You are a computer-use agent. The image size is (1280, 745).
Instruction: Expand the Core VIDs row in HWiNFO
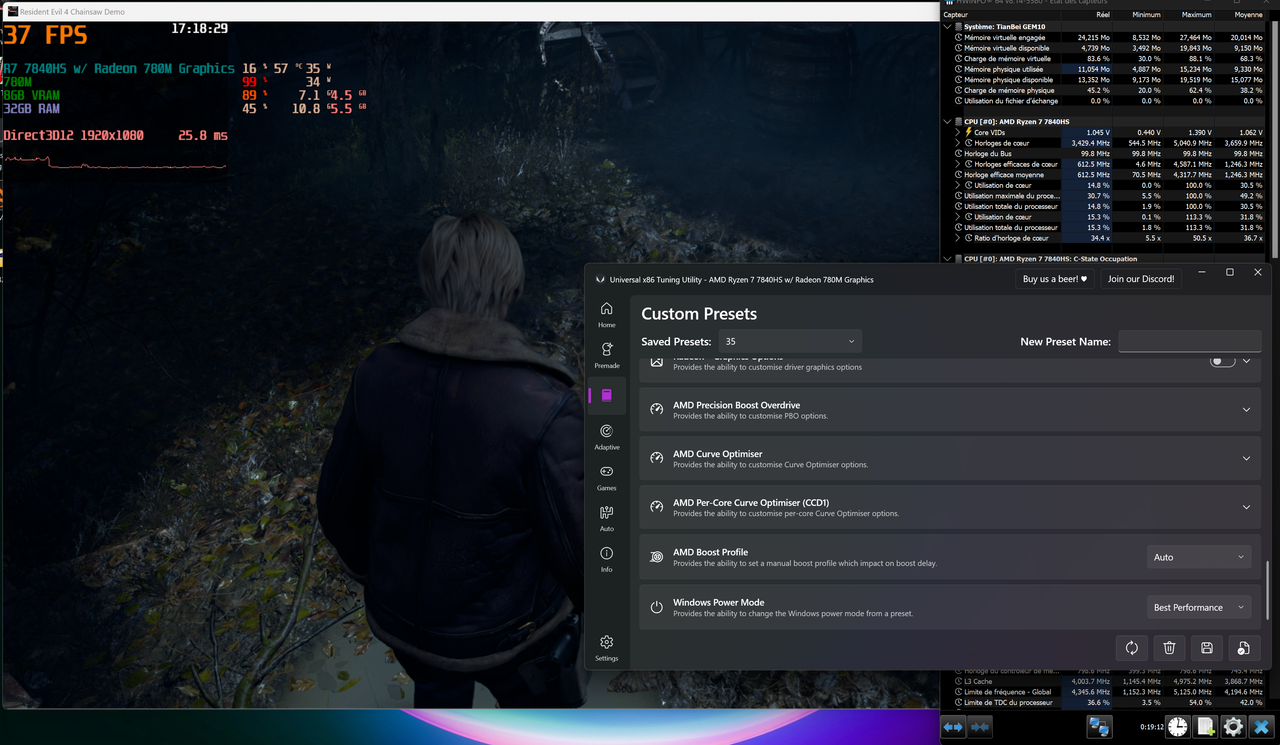(958, 132)
